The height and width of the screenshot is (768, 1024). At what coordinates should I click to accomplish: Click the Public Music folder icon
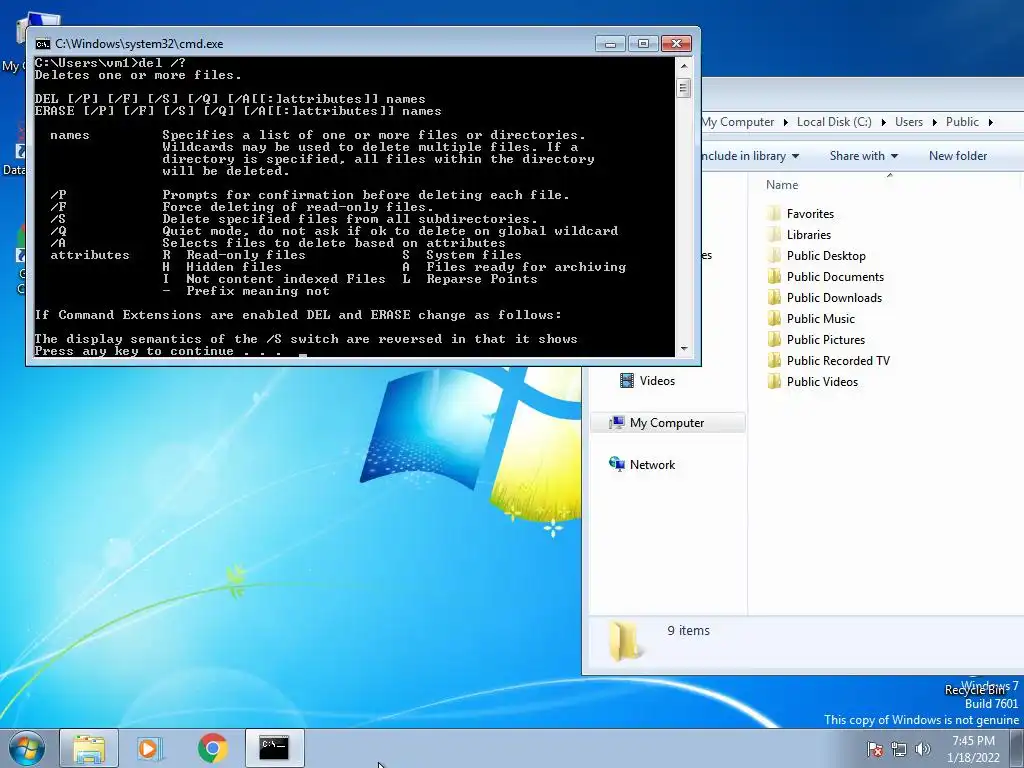(774, 318)
